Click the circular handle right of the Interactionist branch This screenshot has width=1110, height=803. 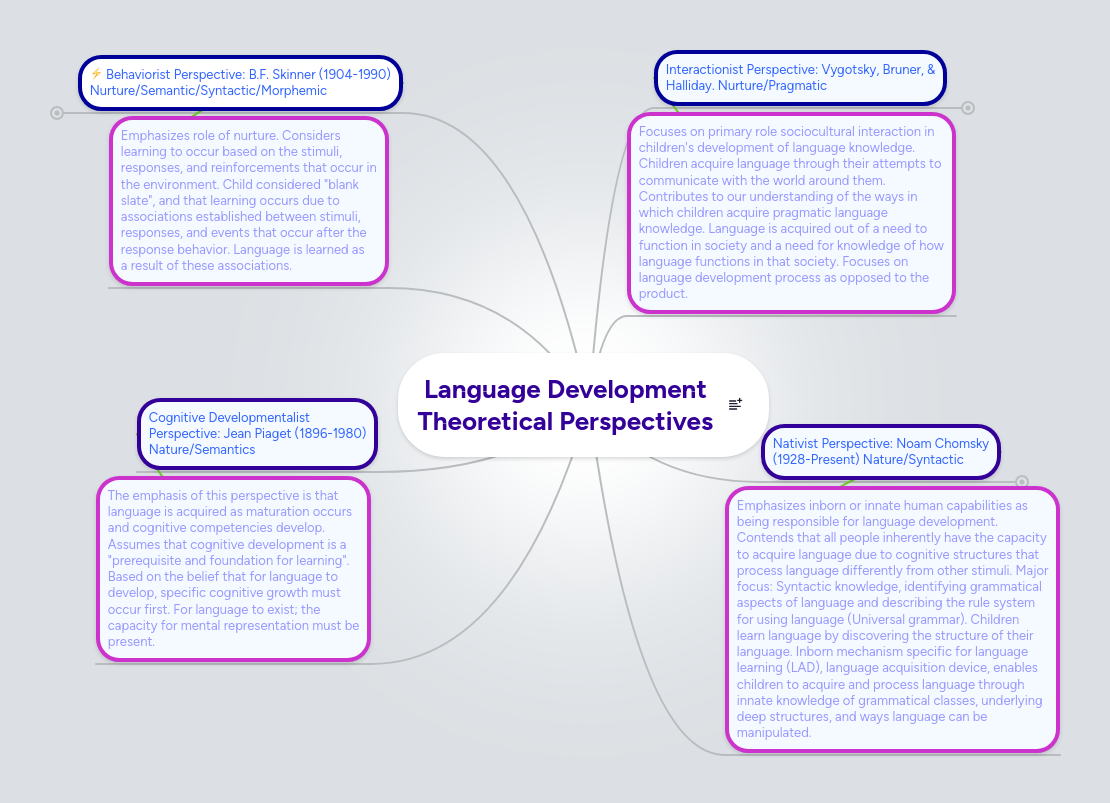(x=967, y=107)
